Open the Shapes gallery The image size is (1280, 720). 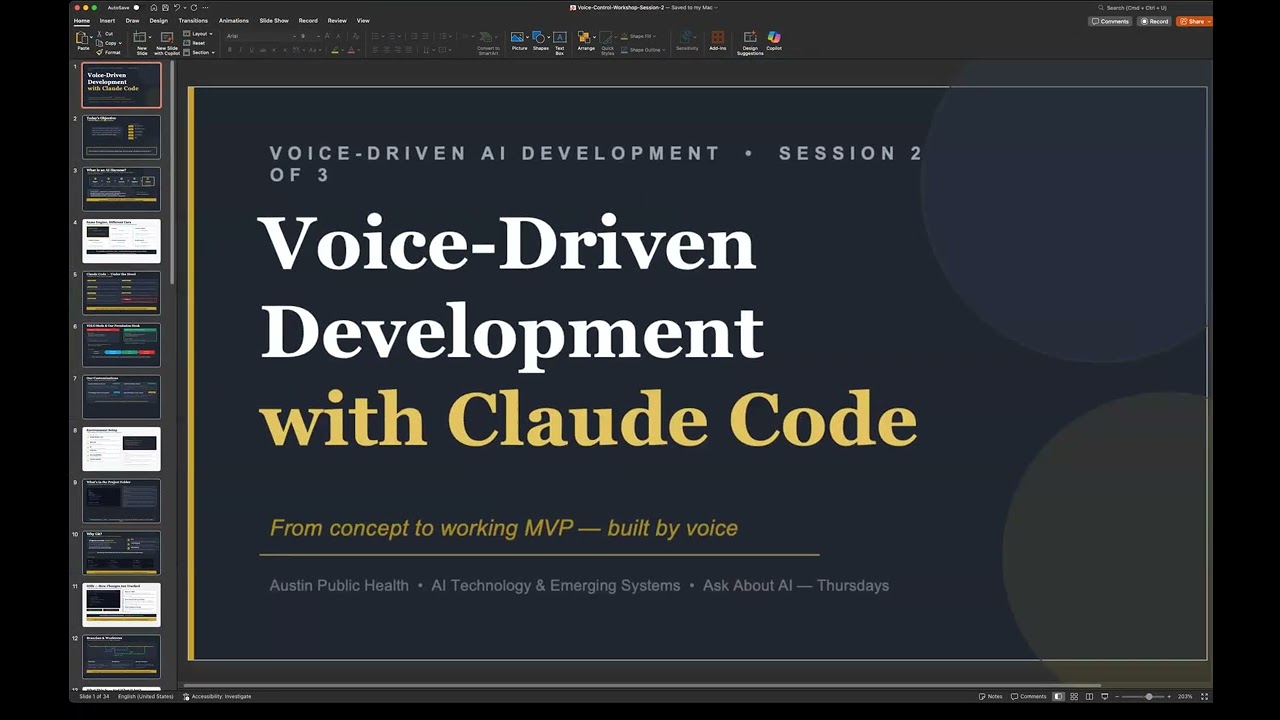[541, 41]
